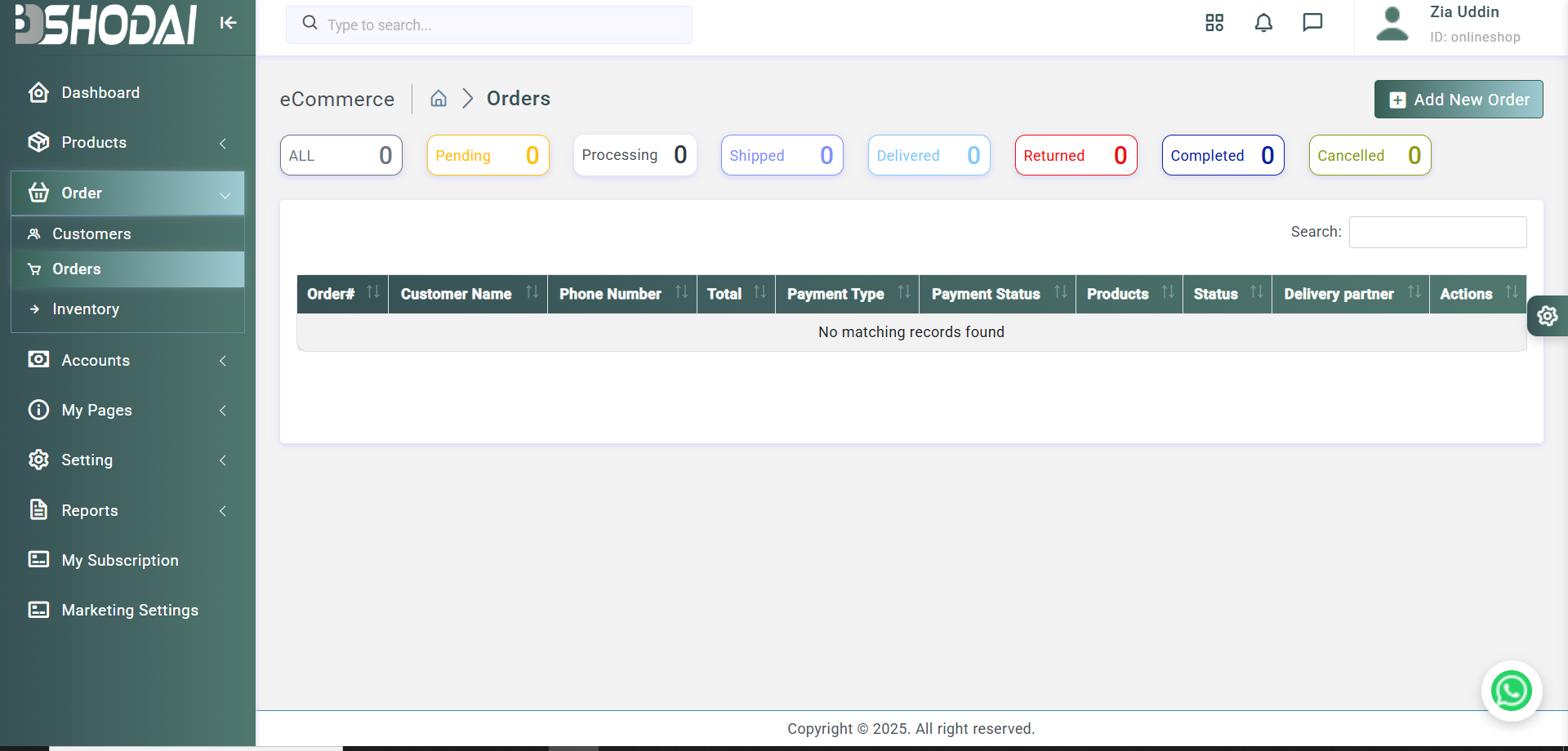
Task: Filter orders by Pending status
Action: [488, 155]
